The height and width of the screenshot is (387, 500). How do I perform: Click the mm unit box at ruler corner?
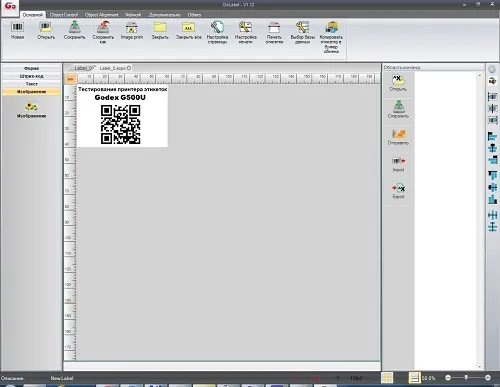[x=70, y=79]
